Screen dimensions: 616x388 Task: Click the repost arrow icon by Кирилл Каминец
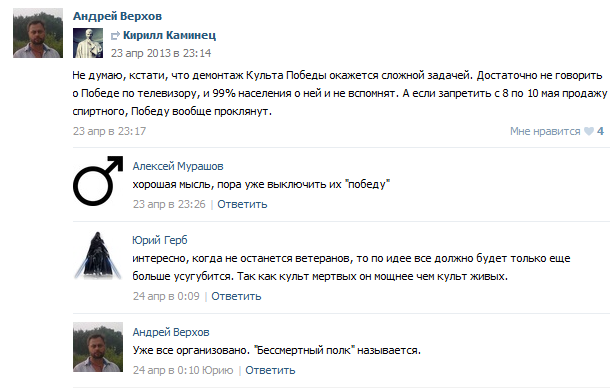tap(115, 36)
